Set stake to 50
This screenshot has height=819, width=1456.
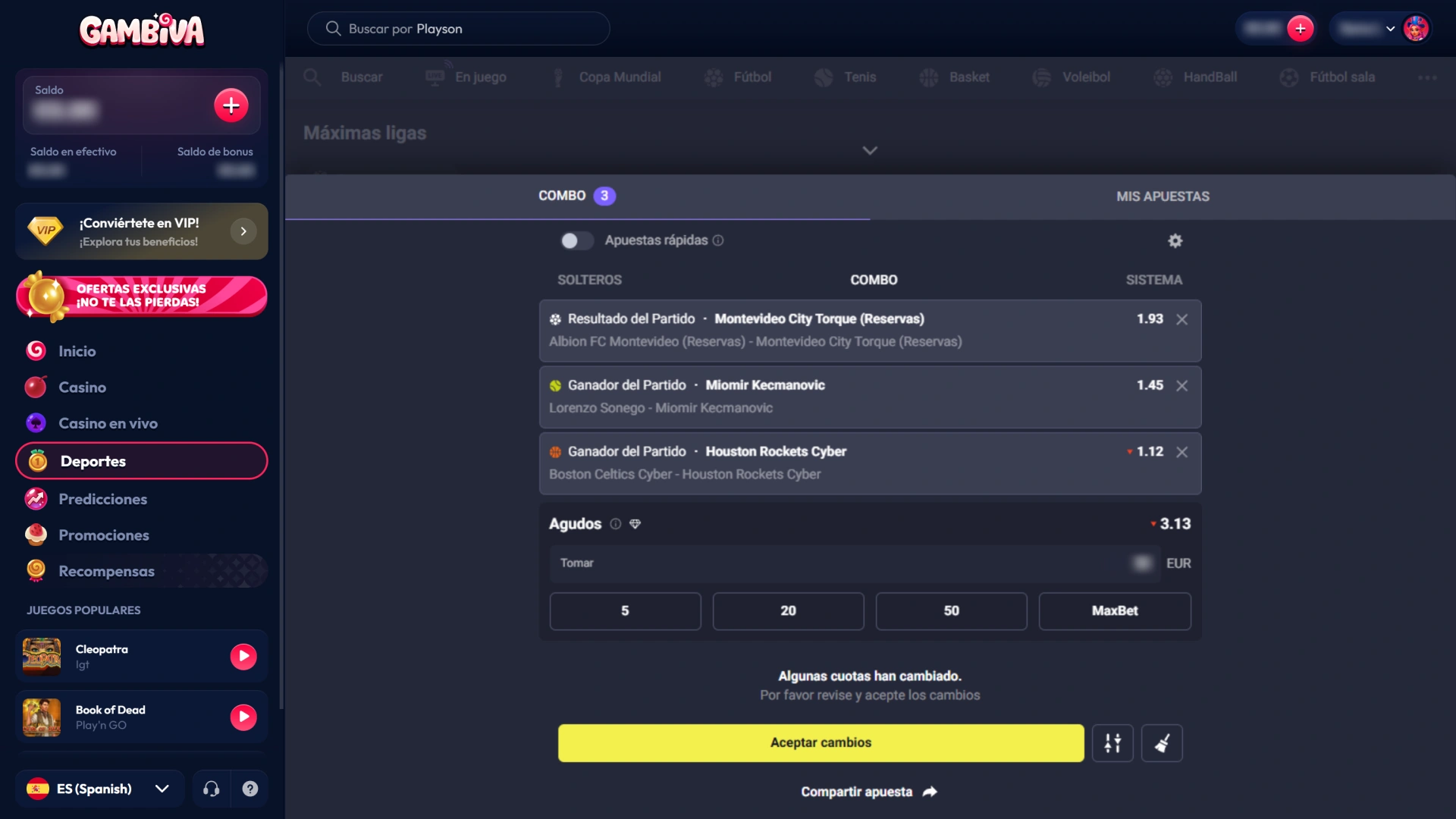tap(951, 611)
